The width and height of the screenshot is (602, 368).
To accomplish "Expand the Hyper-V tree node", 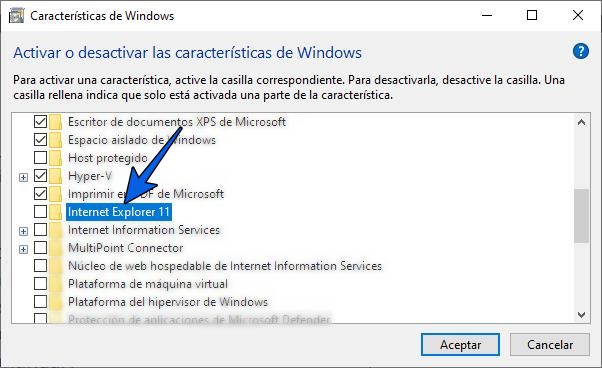I will coord(23,177).
